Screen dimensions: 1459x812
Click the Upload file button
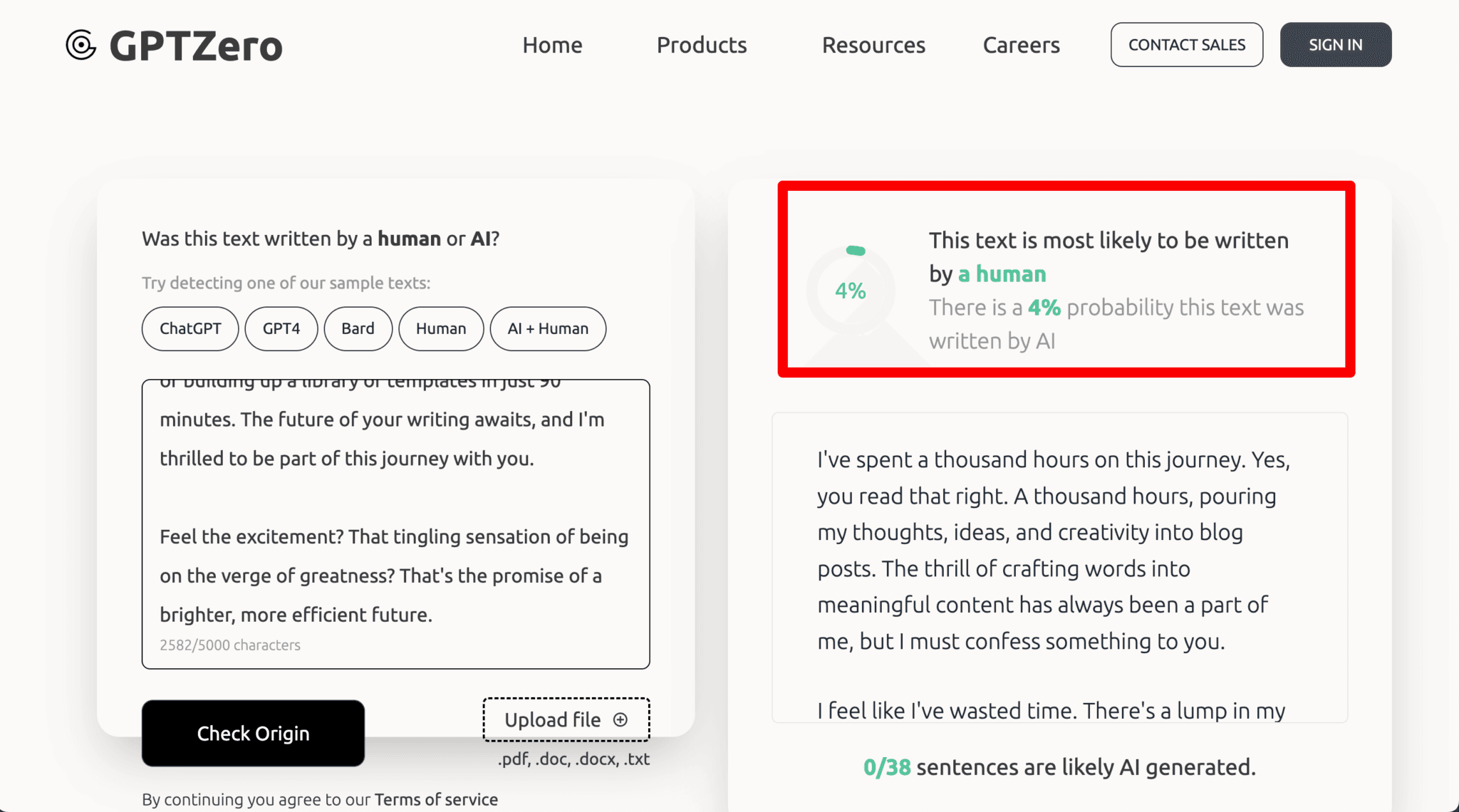(x=565, y=719)
